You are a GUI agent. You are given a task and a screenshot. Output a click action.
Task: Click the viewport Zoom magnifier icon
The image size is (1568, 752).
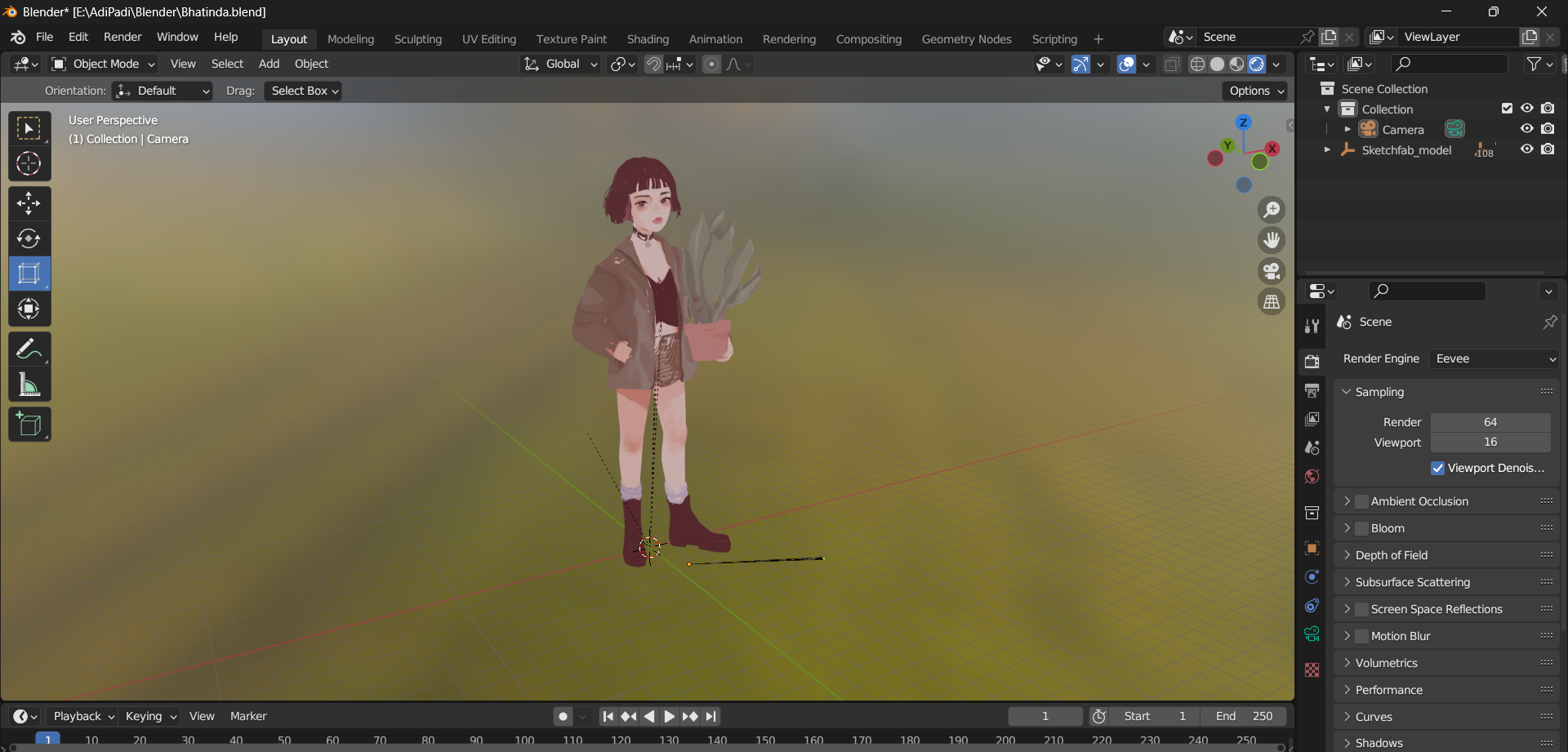click(1272, 210)
